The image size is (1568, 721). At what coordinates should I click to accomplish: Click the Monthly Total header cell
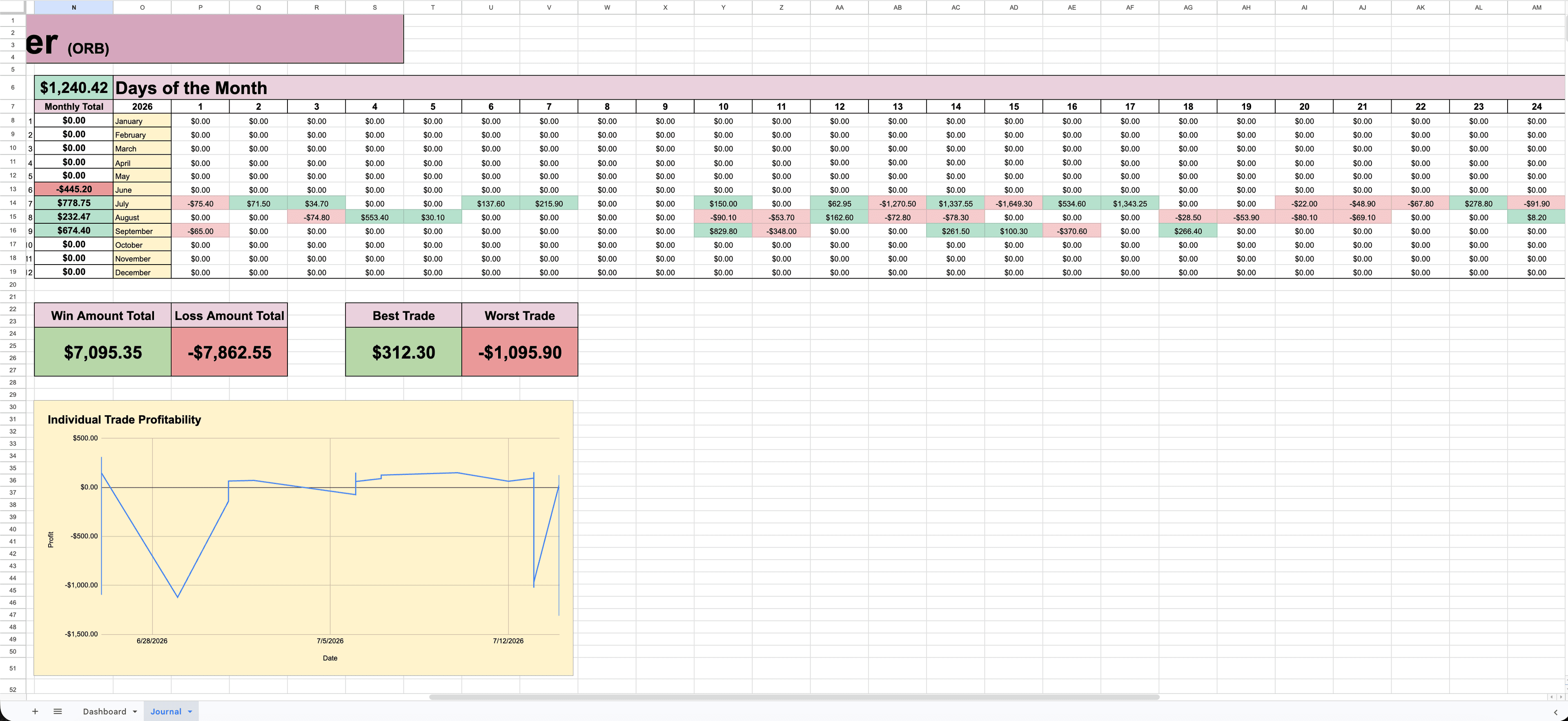(73, 107)
